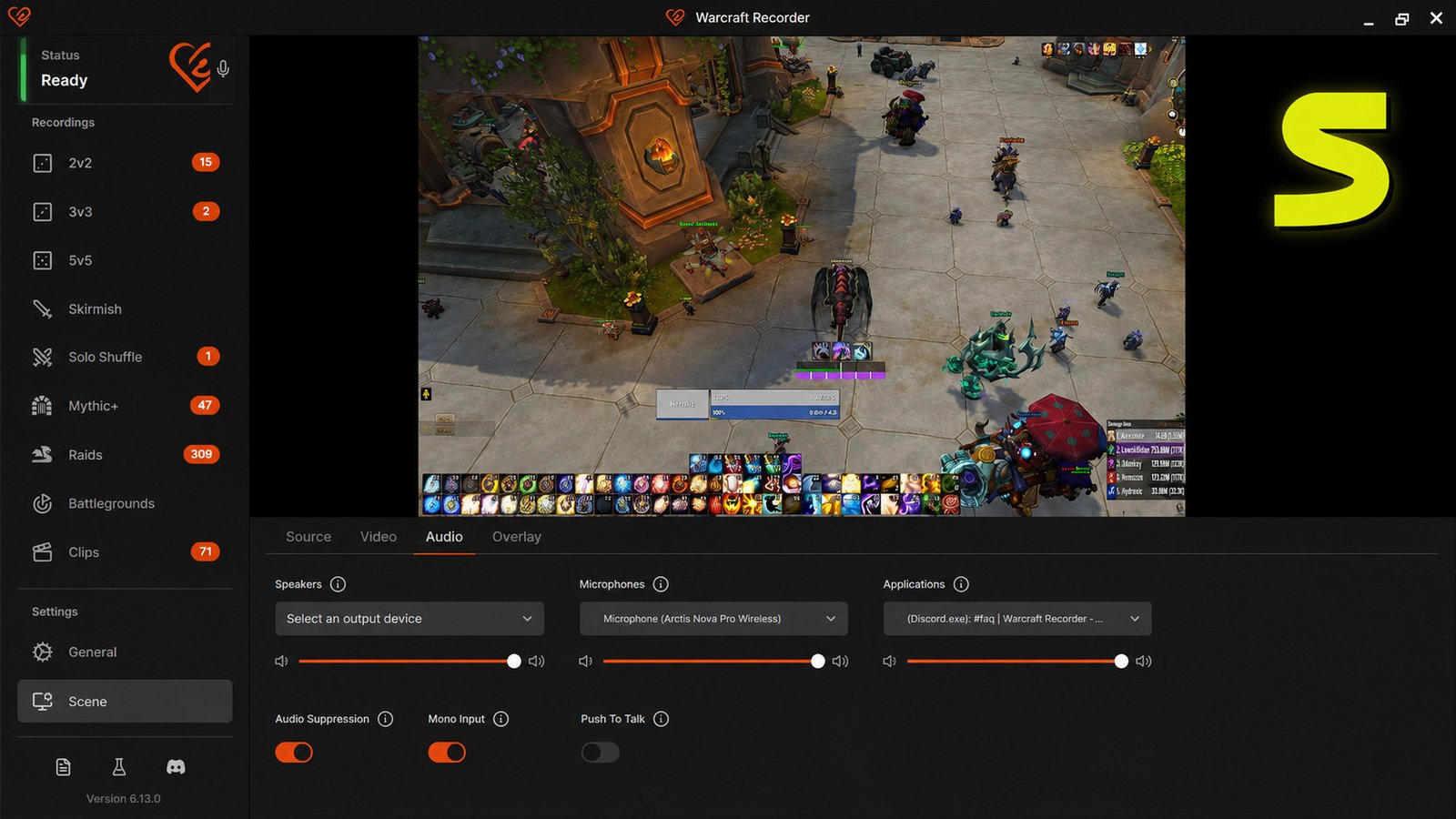Click the microphone status icon
Viewport: 1456px width, 819px height.
click(223, 68)
